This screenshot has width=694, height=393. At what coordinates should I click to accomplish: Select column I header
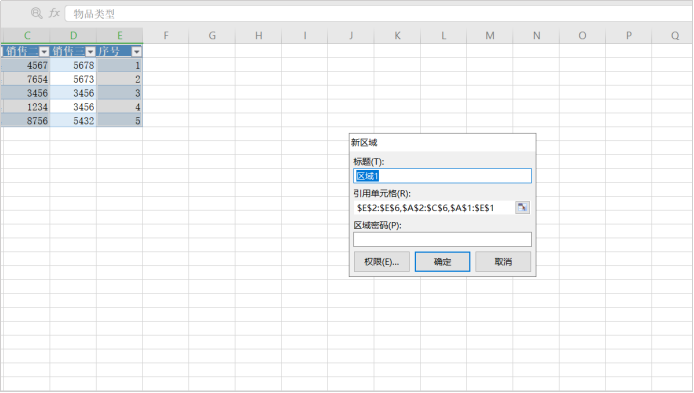pos(305,35)
